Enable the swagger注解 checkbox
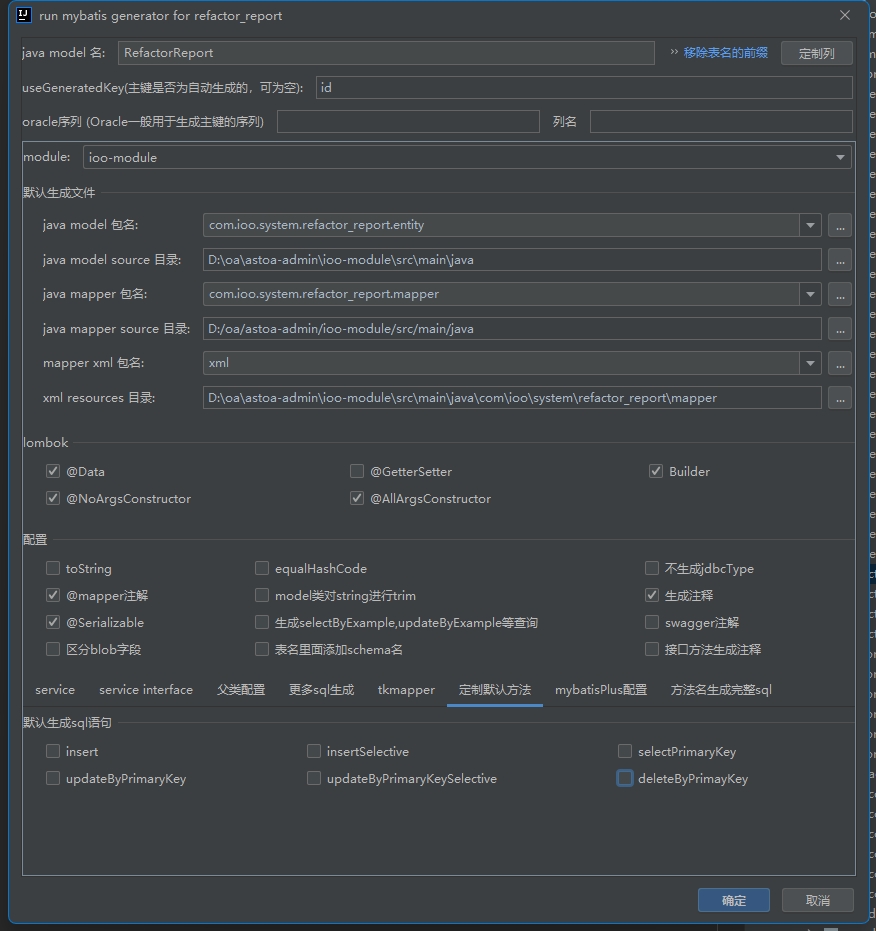This screenshot has height=931, width=876. 652,622
